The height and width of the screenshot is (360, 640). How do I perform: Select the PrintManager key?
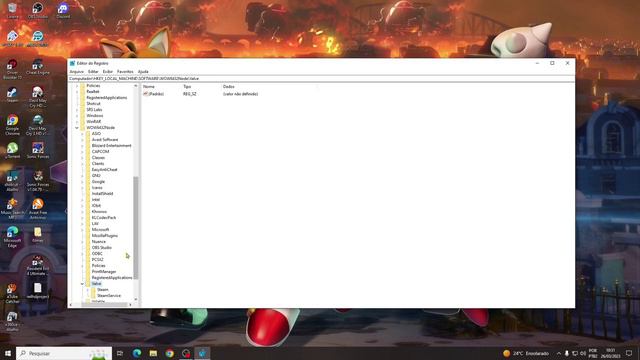tap(104, 271)
